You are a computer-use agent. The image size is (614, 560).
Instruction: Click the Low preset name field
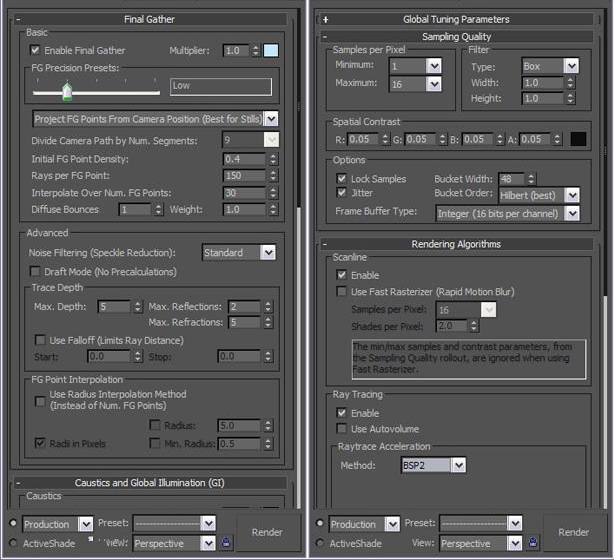(221, 86)
